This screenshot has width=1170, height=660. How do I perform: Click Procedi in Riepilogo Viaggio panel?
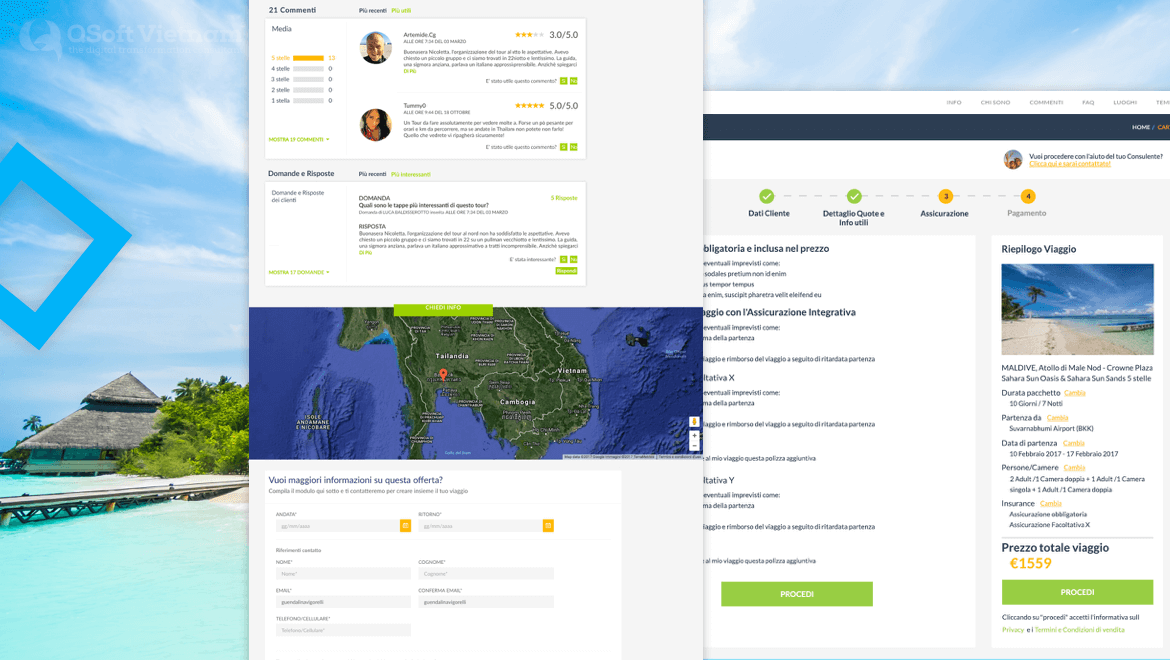click(1077, 592)
